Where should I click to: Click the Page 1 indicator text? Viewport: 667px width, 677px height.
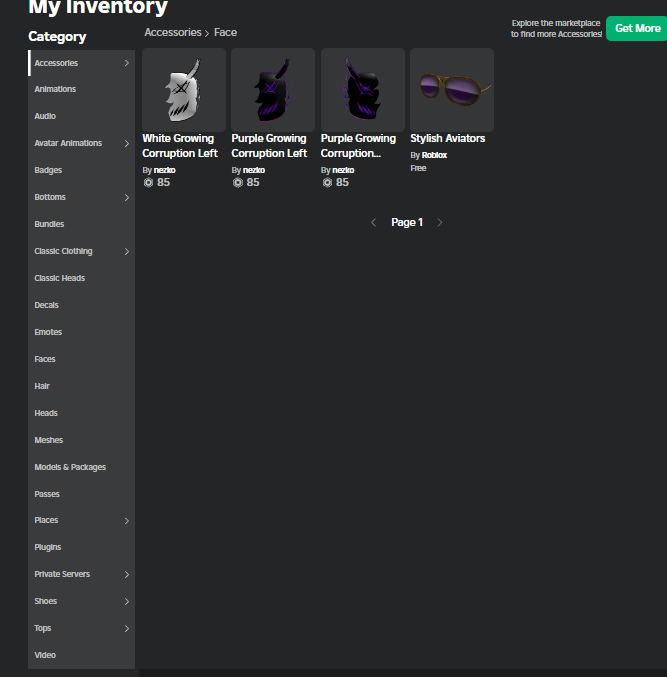[x=407, y=222]
